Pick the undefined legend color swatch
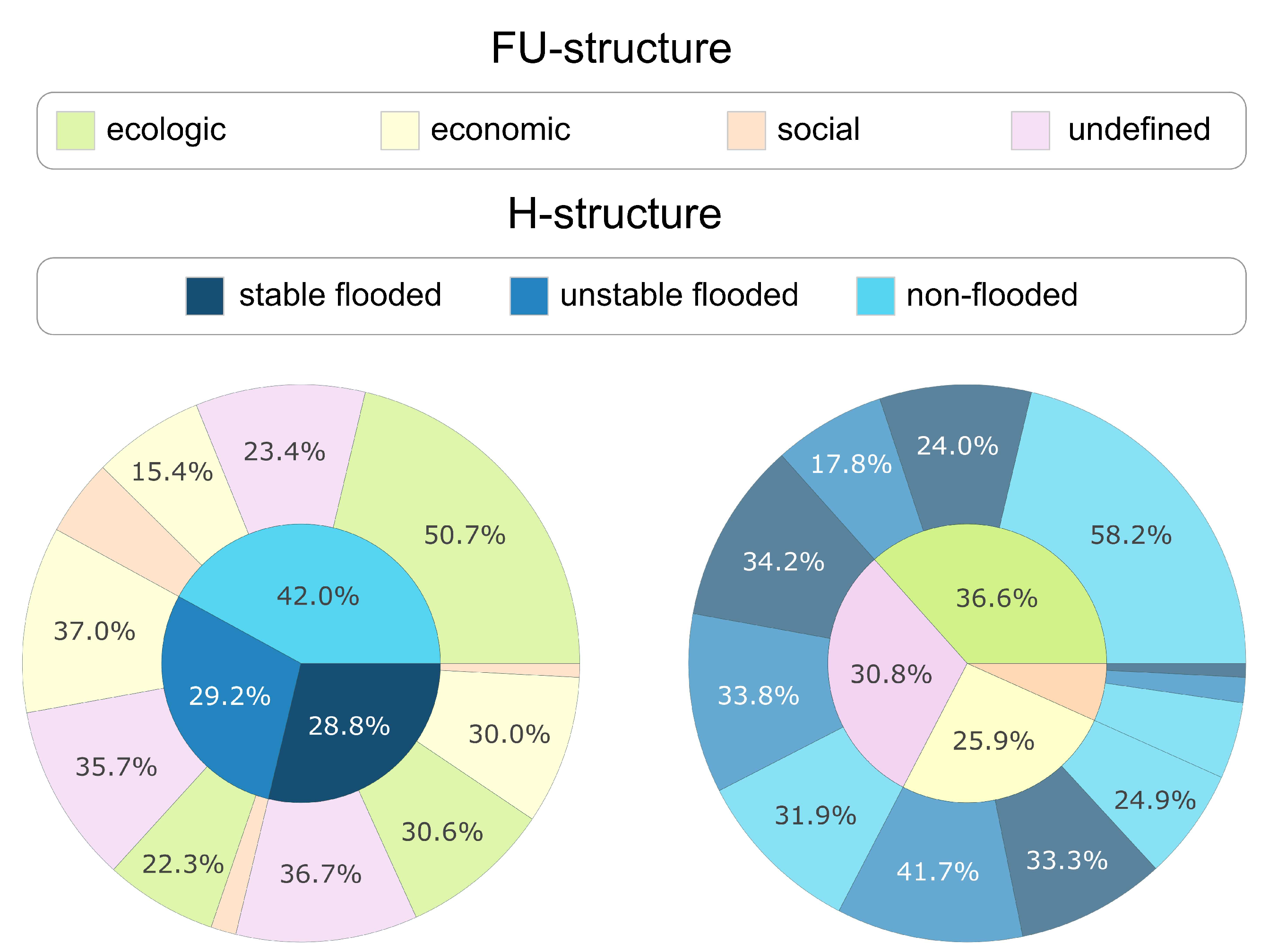This screenshot has width=1278, height=952. pos(1030,131)
